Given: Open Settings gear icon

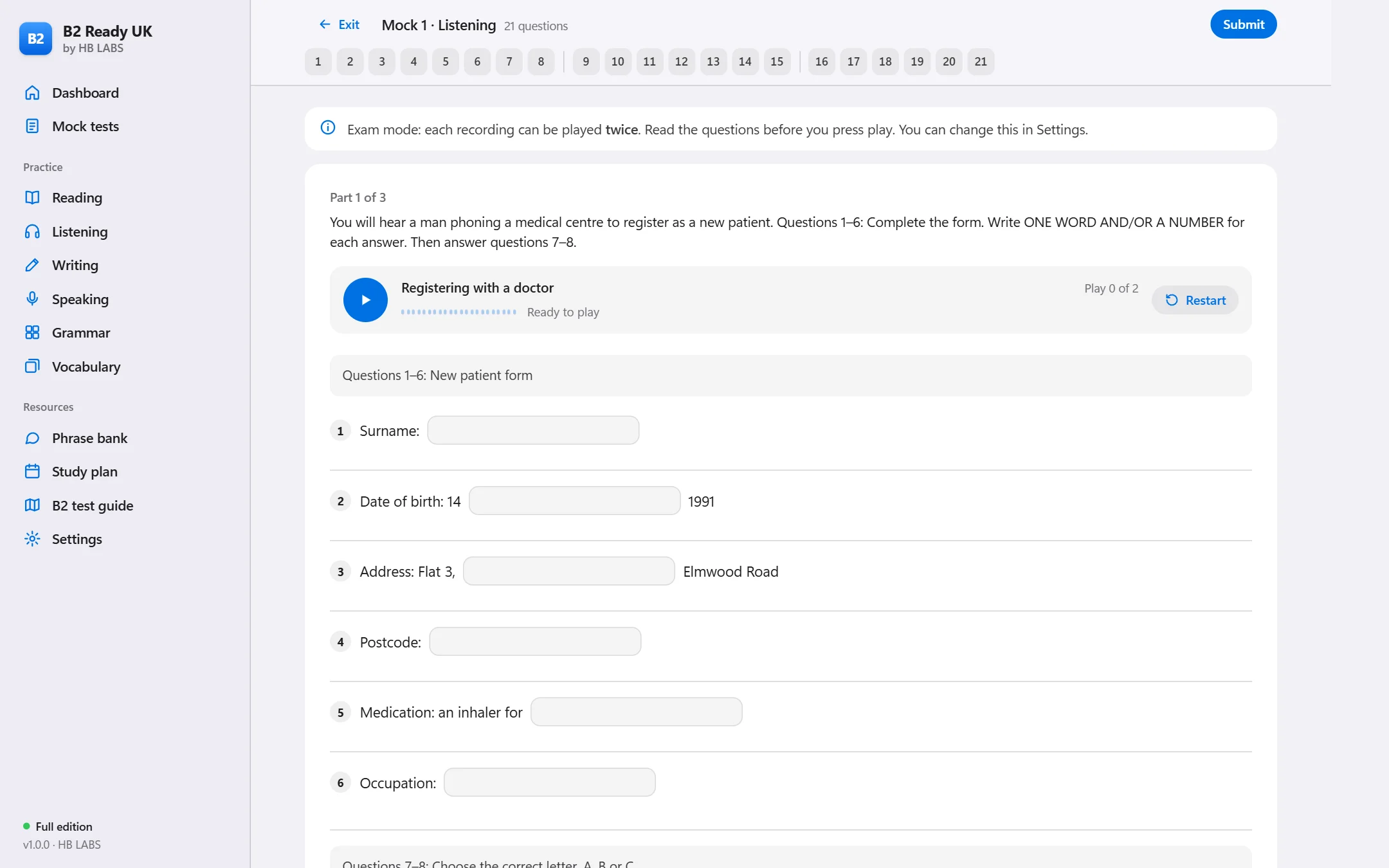Looking at the screenshot, I should [32, 539].
